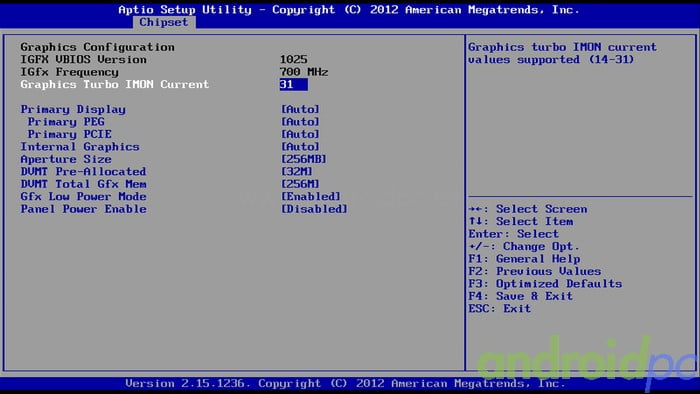Select the Primary PEG setting label
Image resolution: width=700 pixels, height=394 pixels.
tap(66, 122)
